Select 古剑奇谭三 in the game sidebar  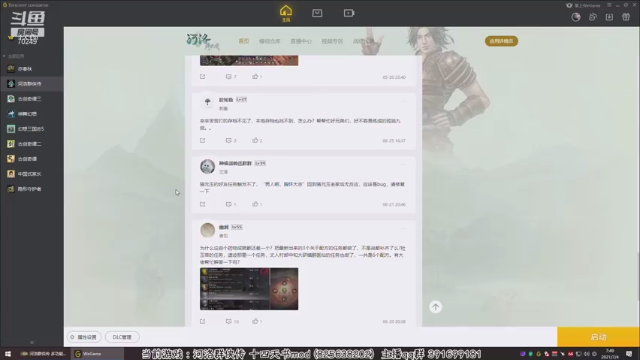pyautogui.click(x=31, y=99)
